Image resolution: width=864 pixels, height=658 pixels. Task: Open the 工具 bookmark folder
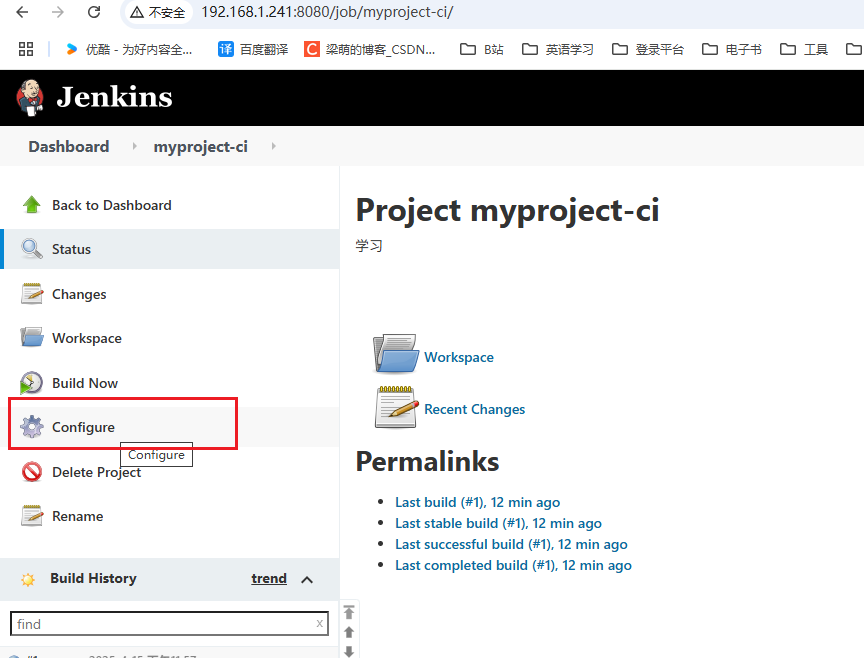tap(804, 50)
